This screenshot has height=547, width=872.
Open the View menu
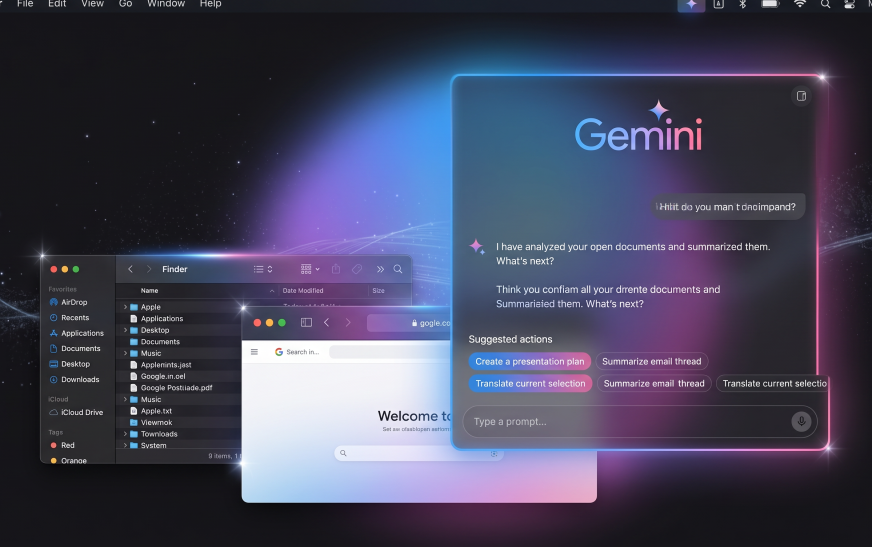92,4
